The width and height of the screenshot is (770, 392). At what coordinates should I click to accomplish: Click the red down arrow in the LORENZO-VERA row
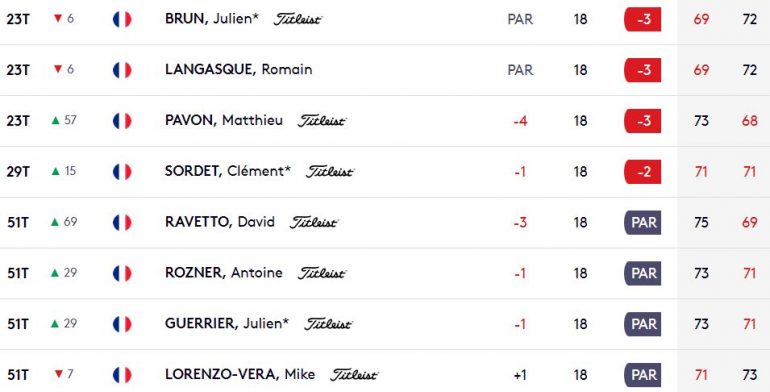(x=58, y=374)
